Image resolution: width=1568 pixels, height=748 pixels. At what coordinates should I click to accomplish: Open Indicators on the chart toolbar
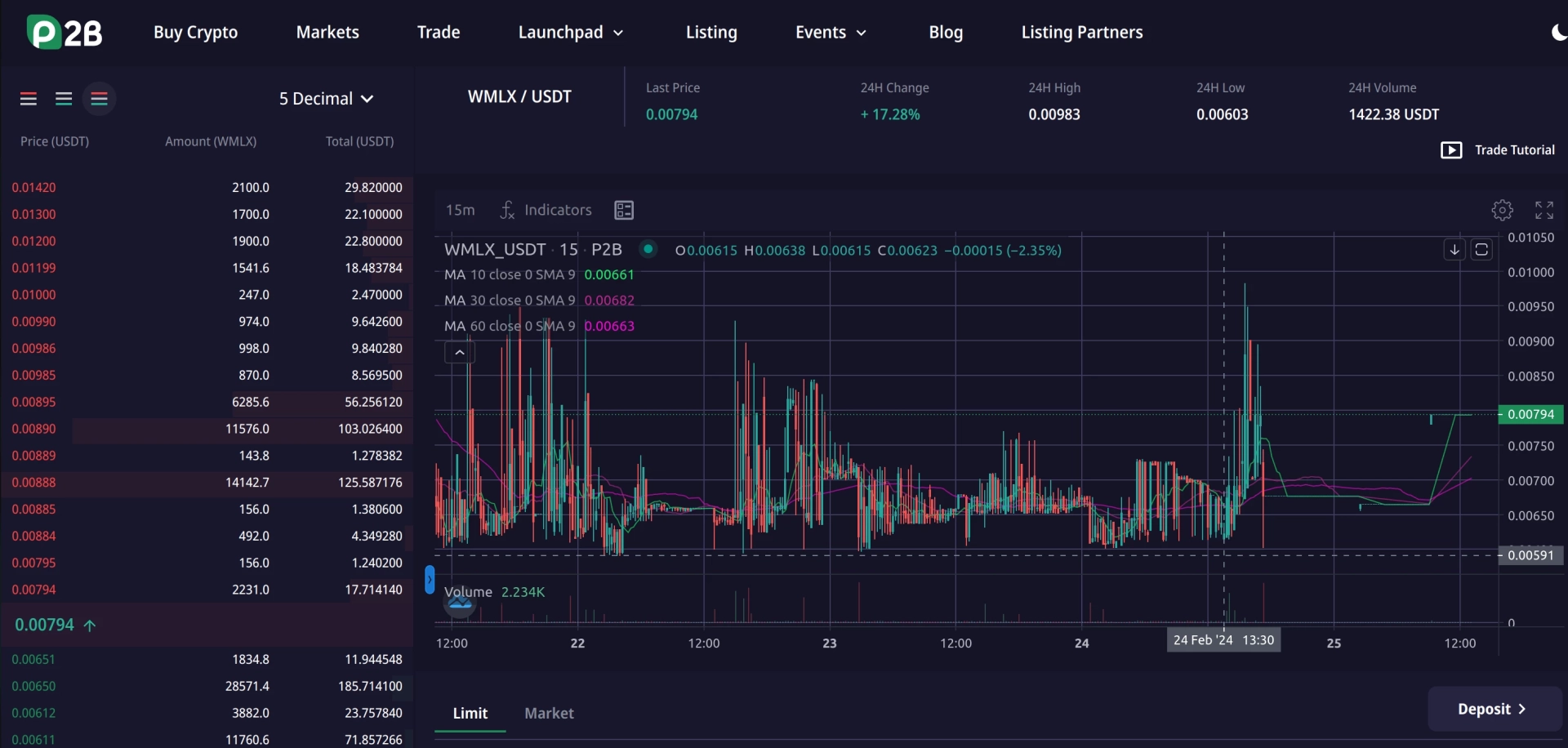546,210
